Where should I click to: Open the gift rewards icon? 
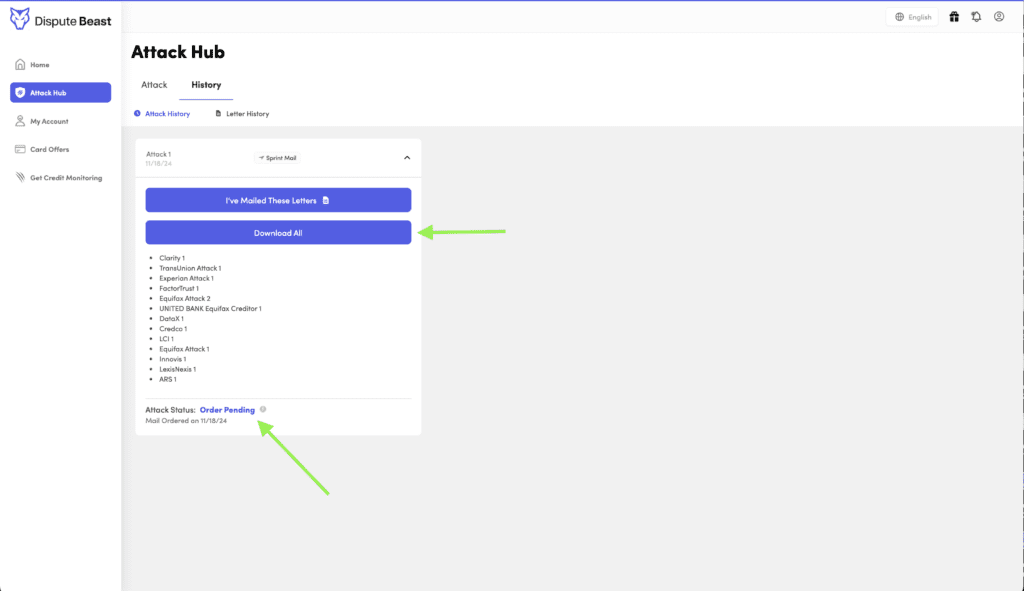tap(954, 17)
